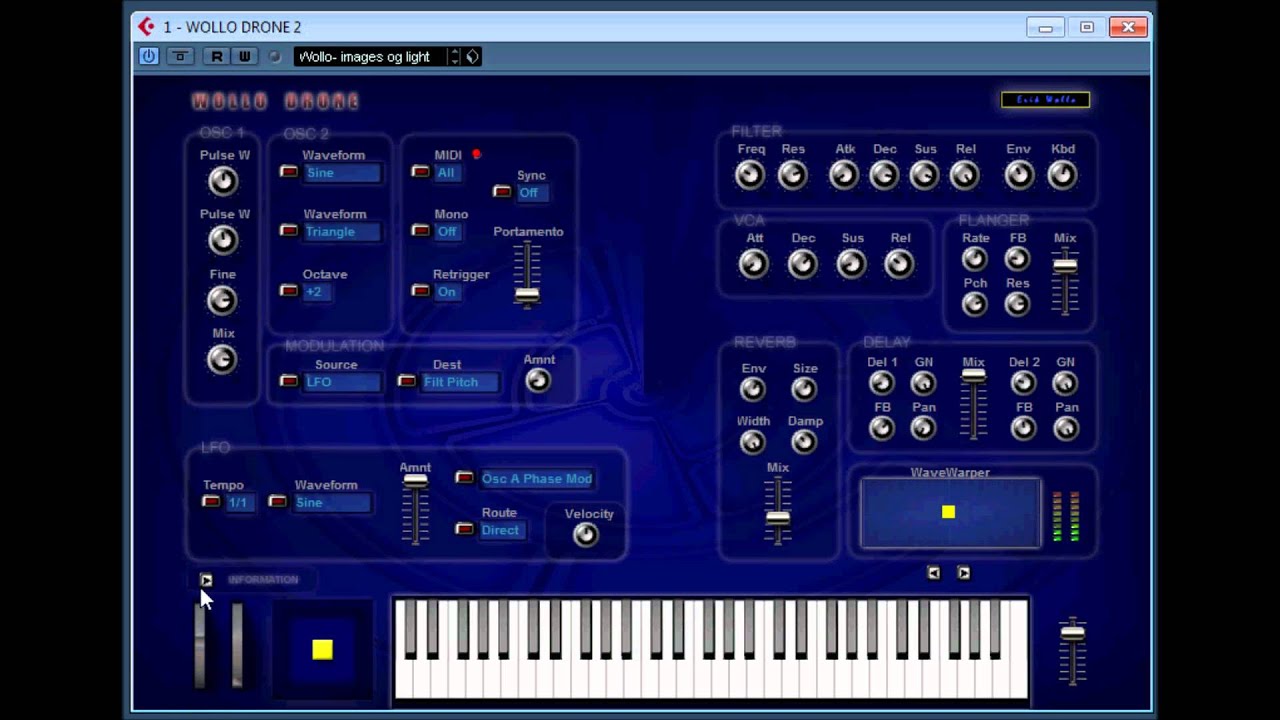The height and width of the screenshot is (720, 1280).
Task: Open the Triangle waveform value field
Action: [342, 232]
